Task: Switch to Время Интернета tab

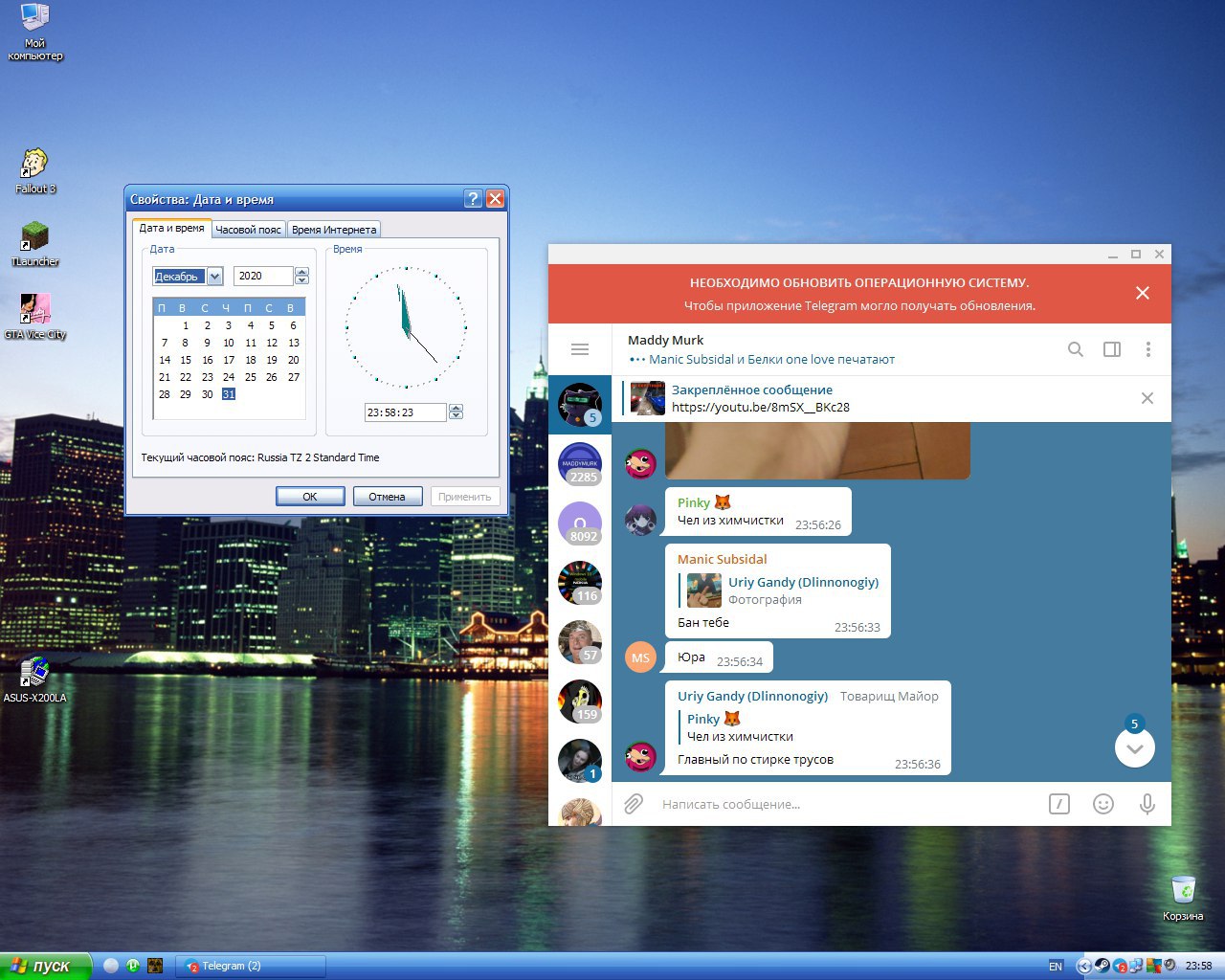Action: 334,230
